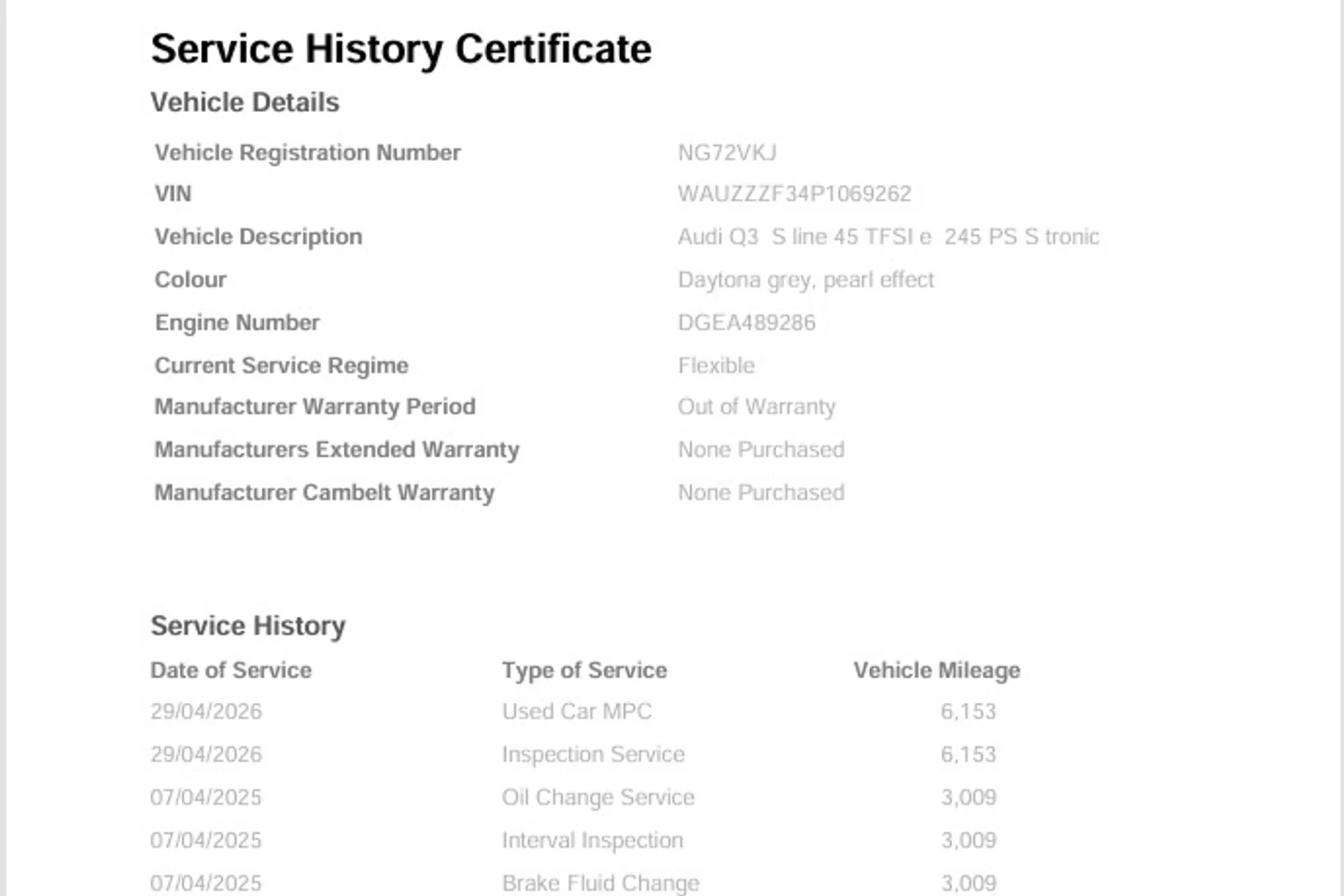Select registration number NG72VKJ
Viewport: 1344px width, 896px height.
point(727,153)
